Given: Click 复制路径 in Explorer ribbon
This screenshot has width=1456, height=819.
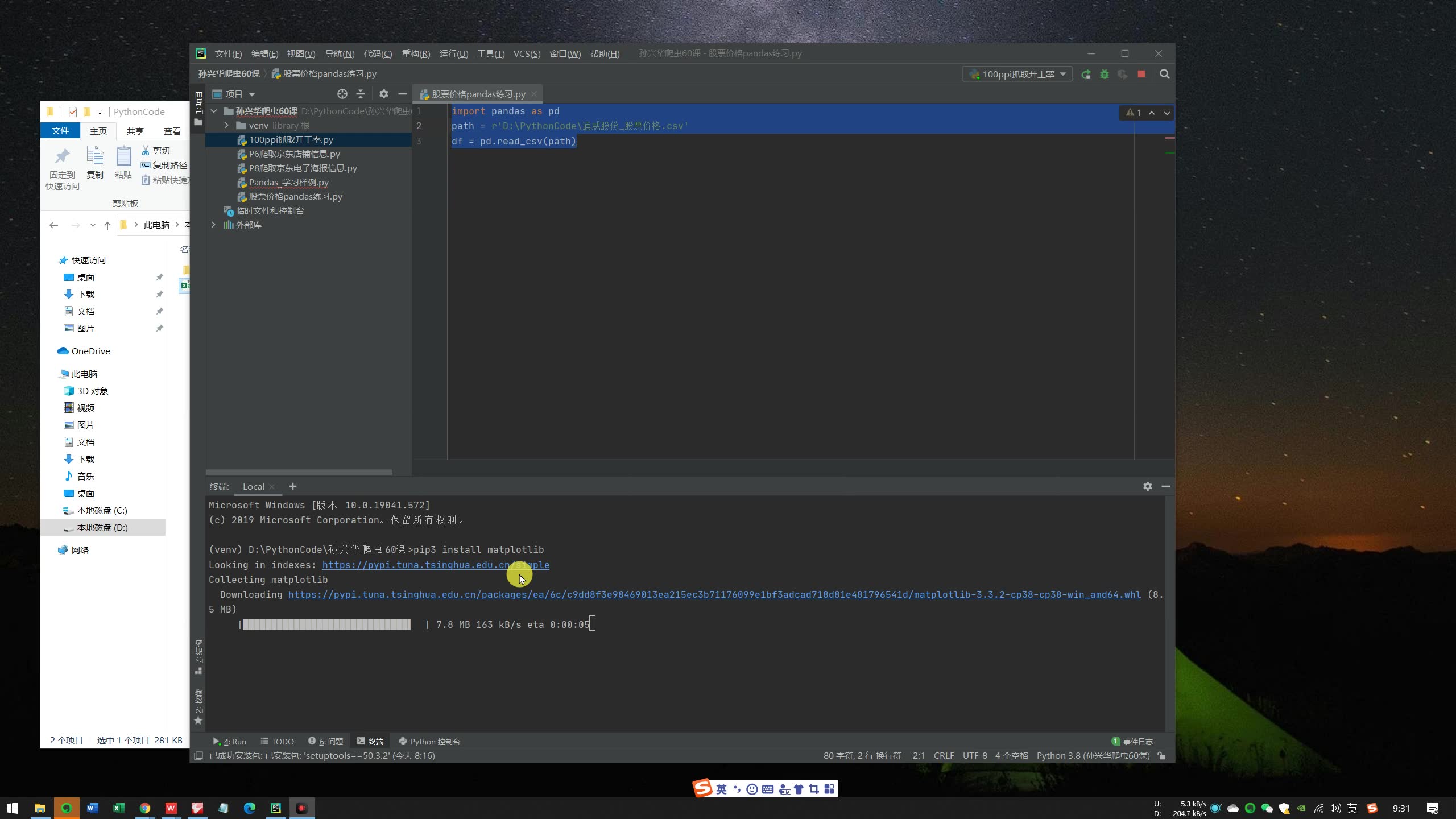Looking at the screenshot, I should pos(164,165).
